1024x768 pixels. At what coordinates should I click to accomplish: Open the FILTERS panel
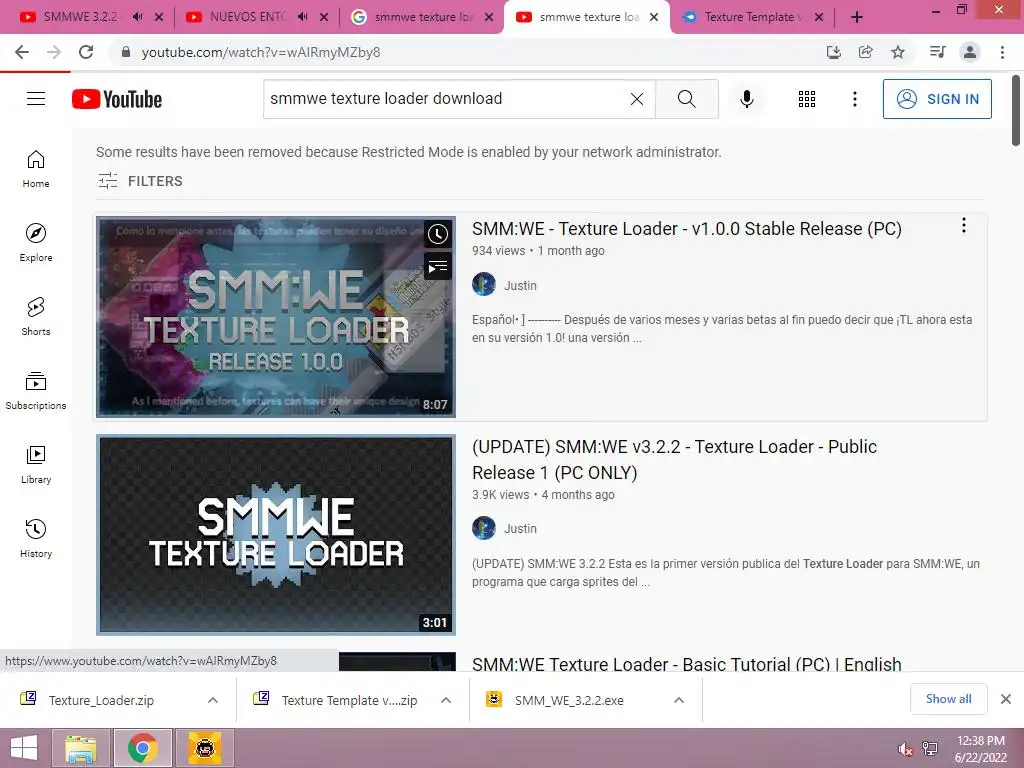tap(140, 181)
